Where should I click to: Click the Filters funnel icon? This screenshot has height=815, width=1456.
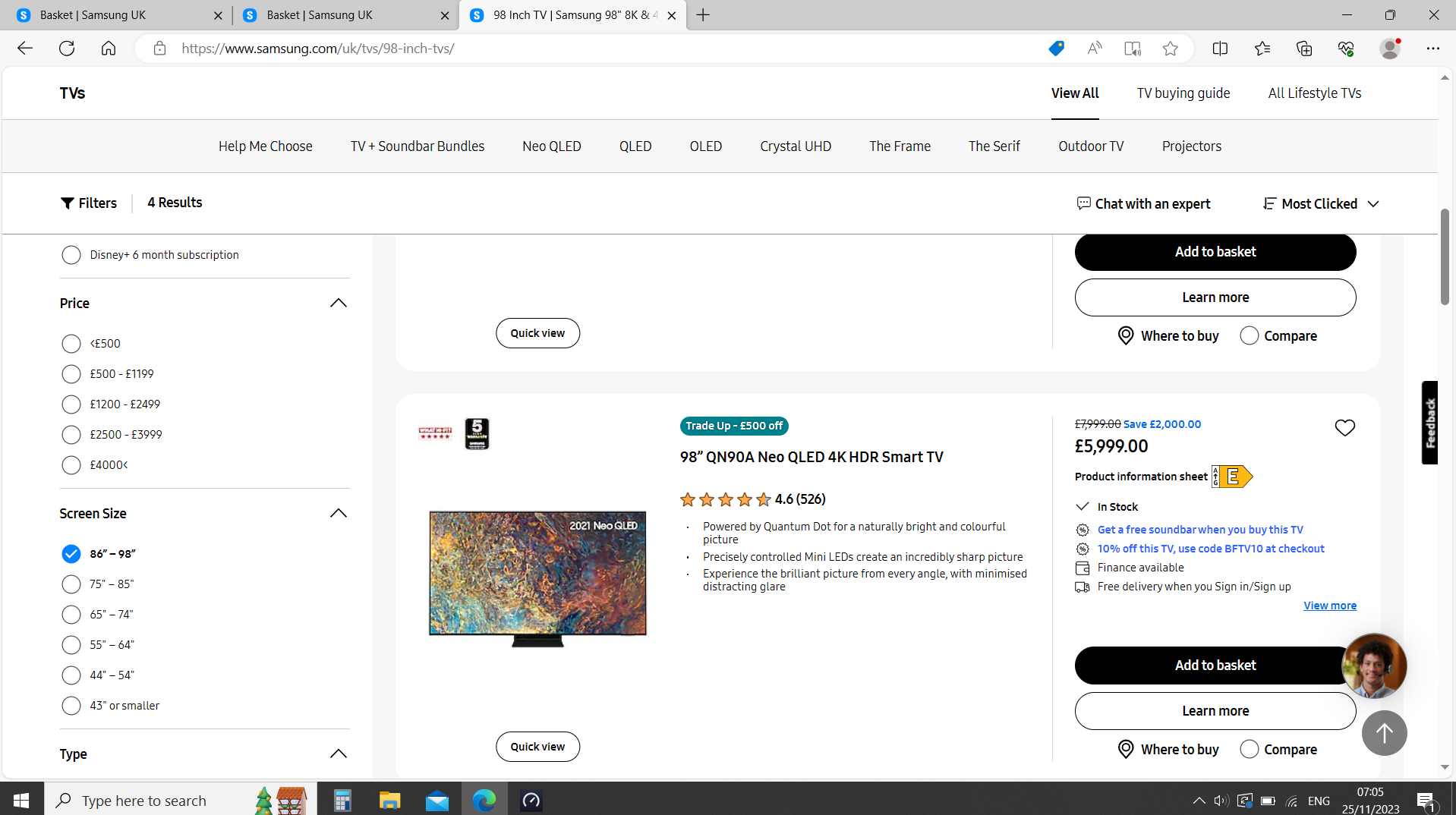(x=68, y=203)
